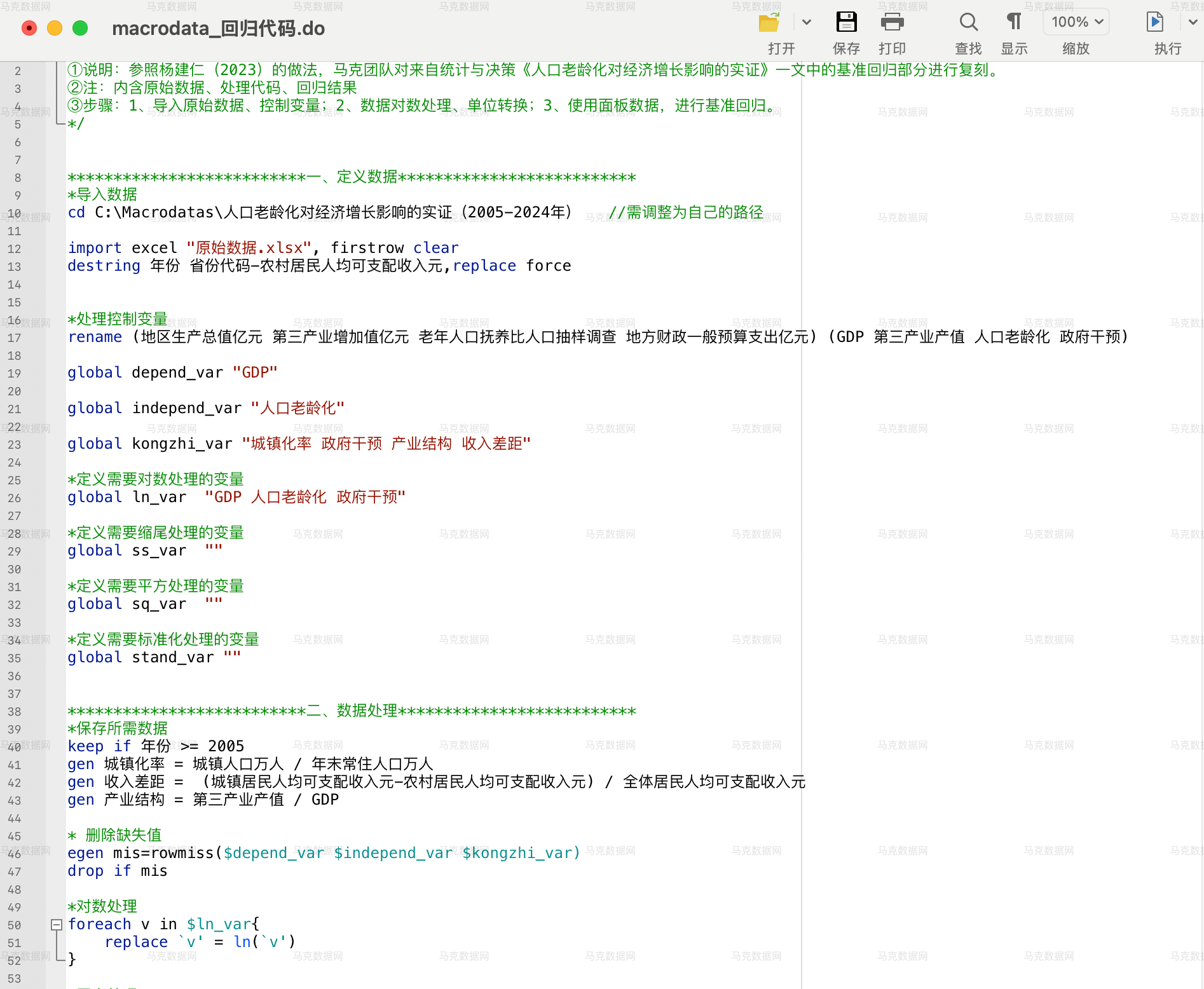Collapse the foreach loop fold marker
This screenshot has width=1204, height=989.
pyautogui.click(x=57, y=925)
